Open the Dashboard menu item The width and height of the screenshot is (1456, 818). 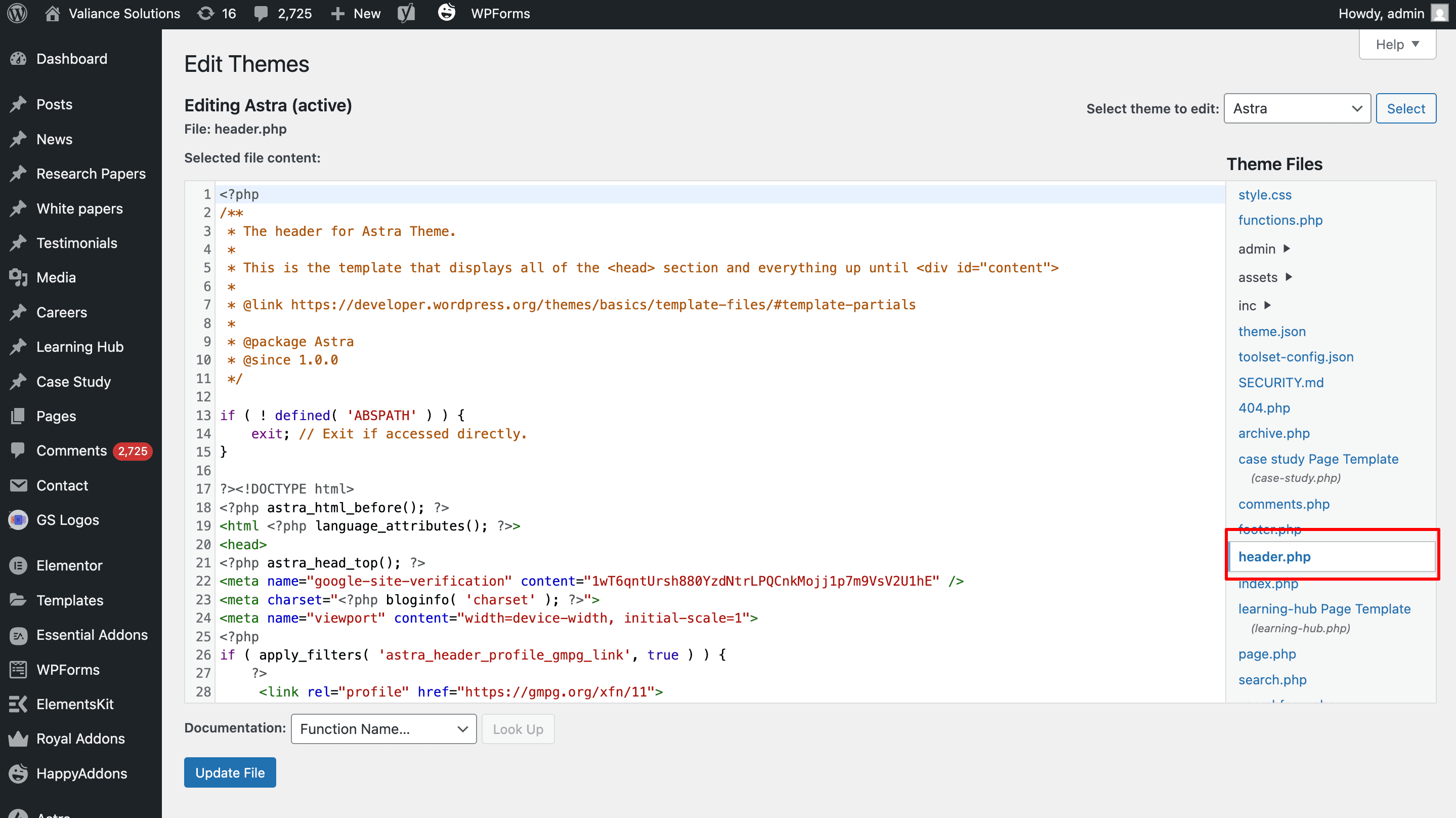[x=71, y=59]
